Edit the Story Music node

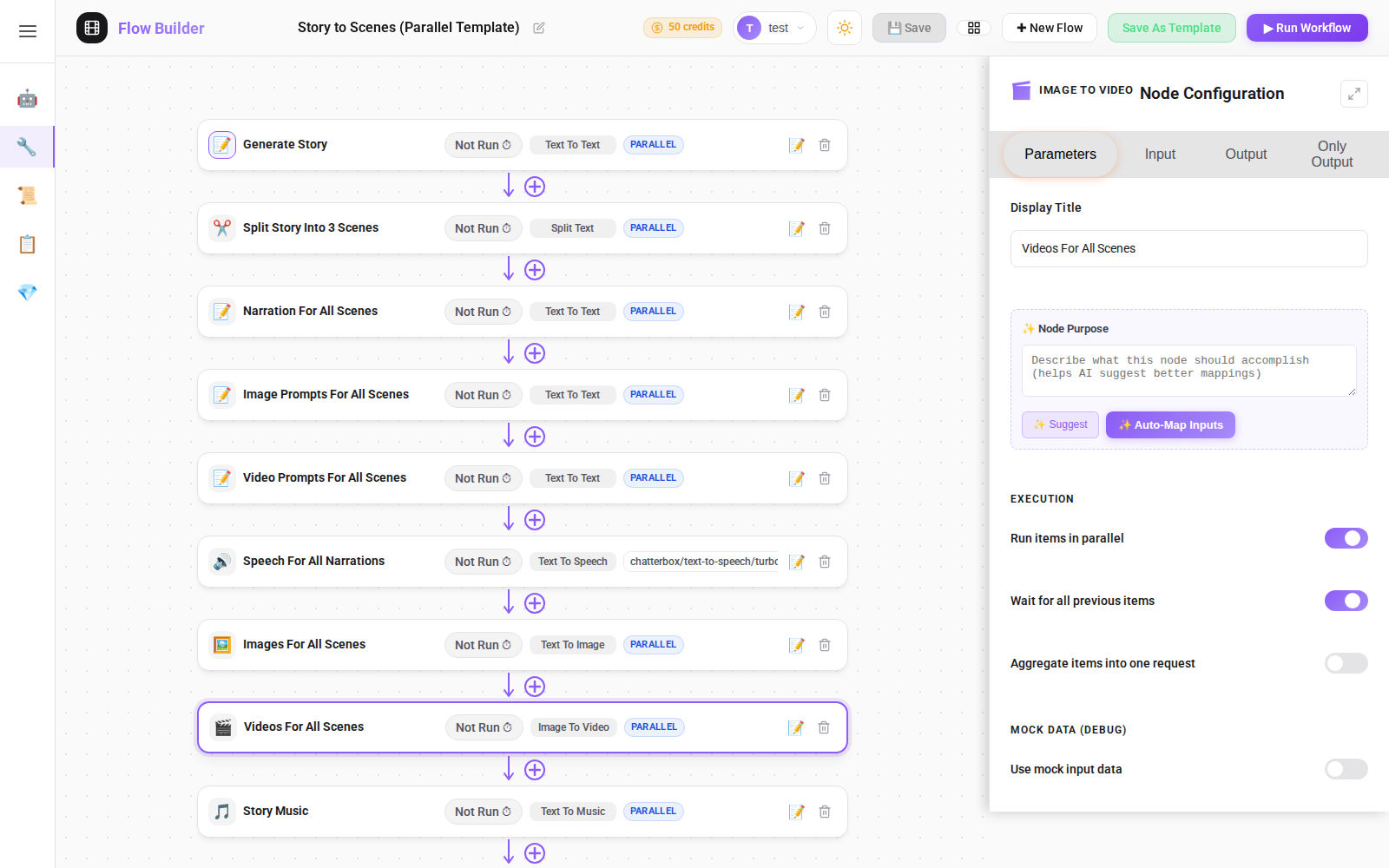tap(796, 812)
